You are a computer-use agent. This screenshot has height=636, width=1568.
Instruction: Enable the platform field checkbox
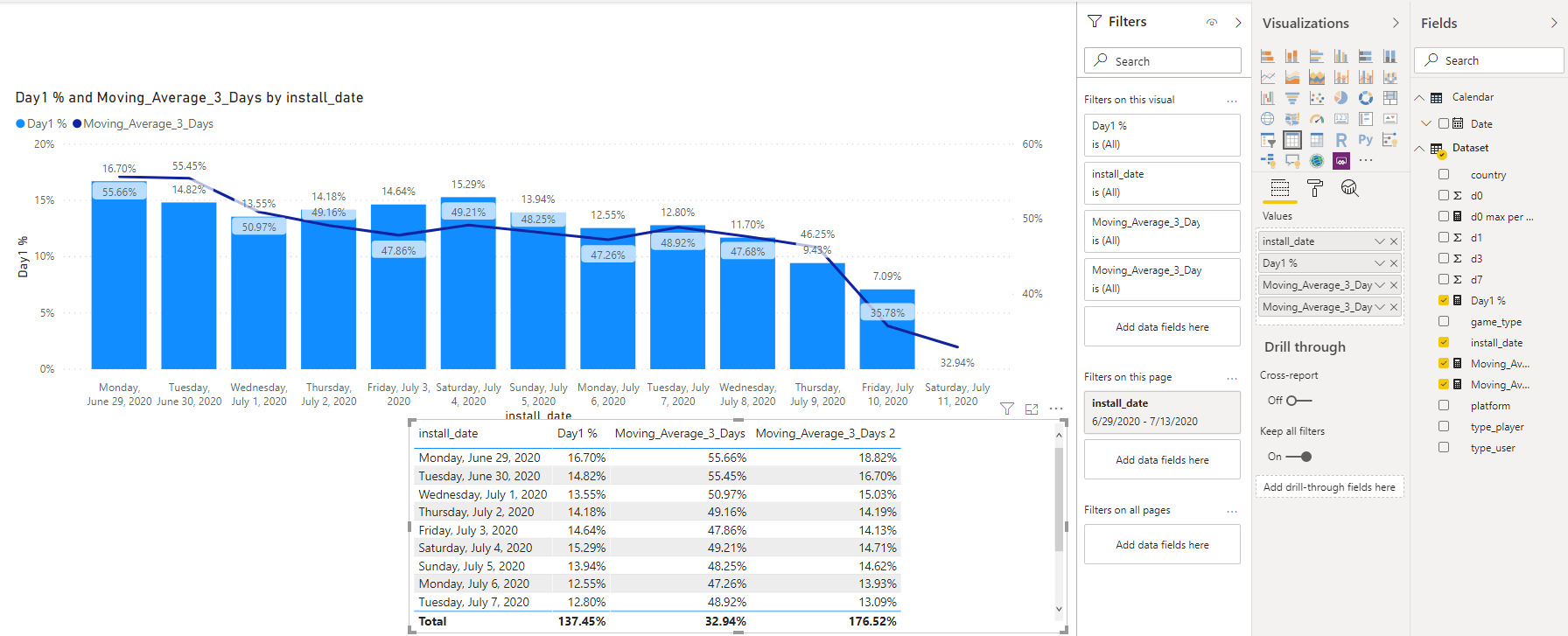click(x=1444, y=405)
